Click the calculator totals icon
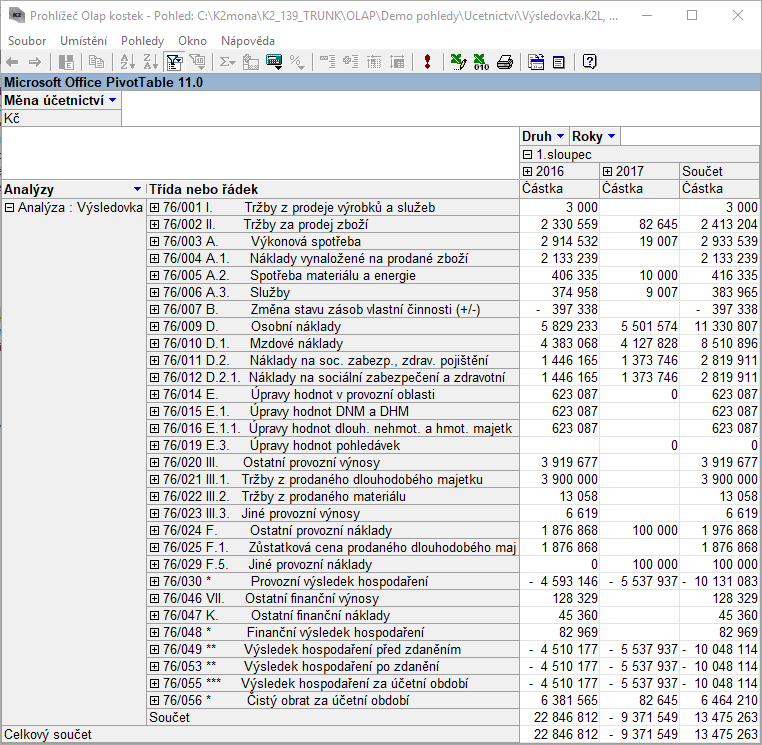 coord(273,62)
